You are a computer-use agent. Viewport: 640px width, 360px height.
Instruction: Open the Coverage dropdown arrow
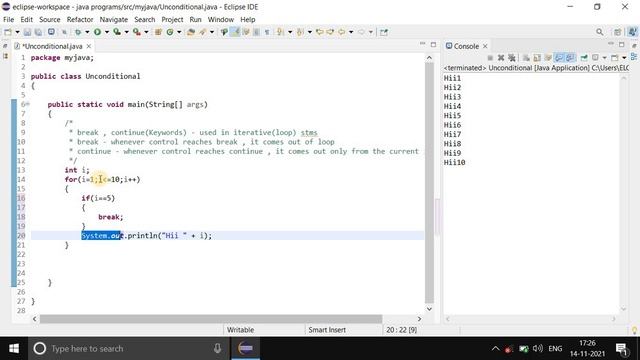coord(127,32)
